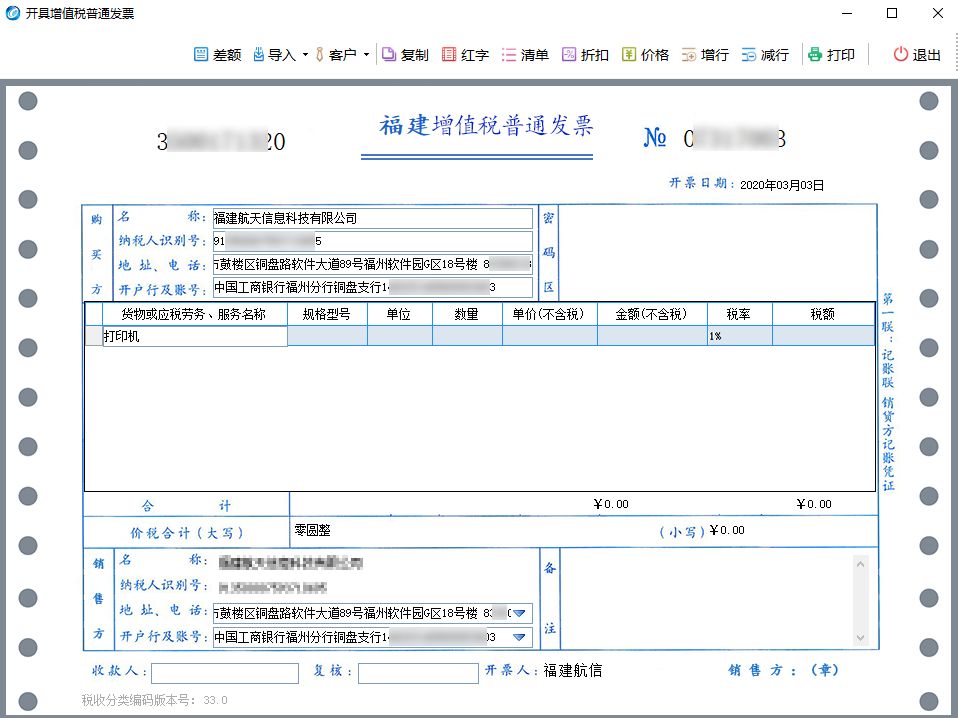Click the buyer 名称 field
Viewport: 958px width, 718px height.
coord(373,218)
